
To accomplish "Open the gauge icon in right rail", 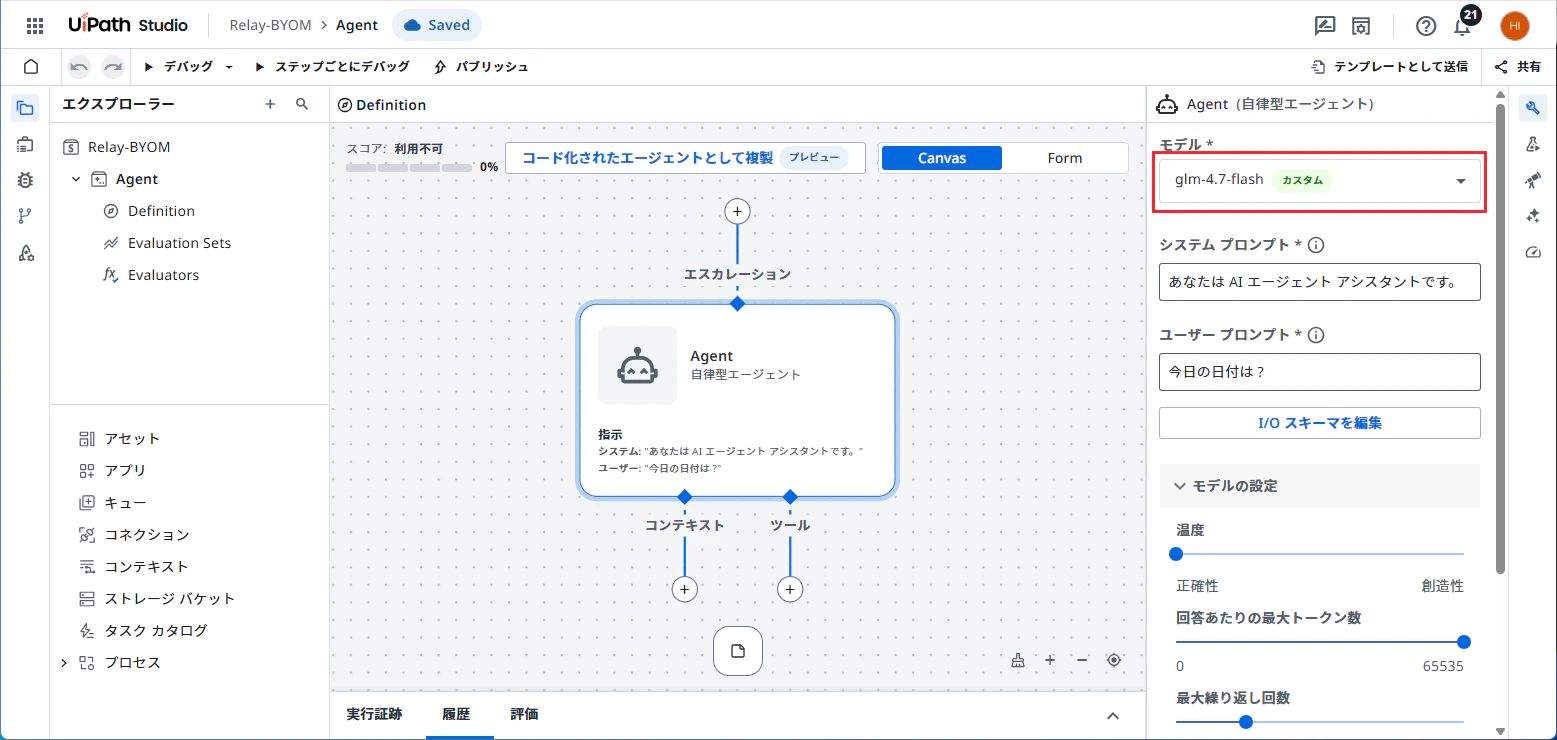I will click(x=1532, y=252).
